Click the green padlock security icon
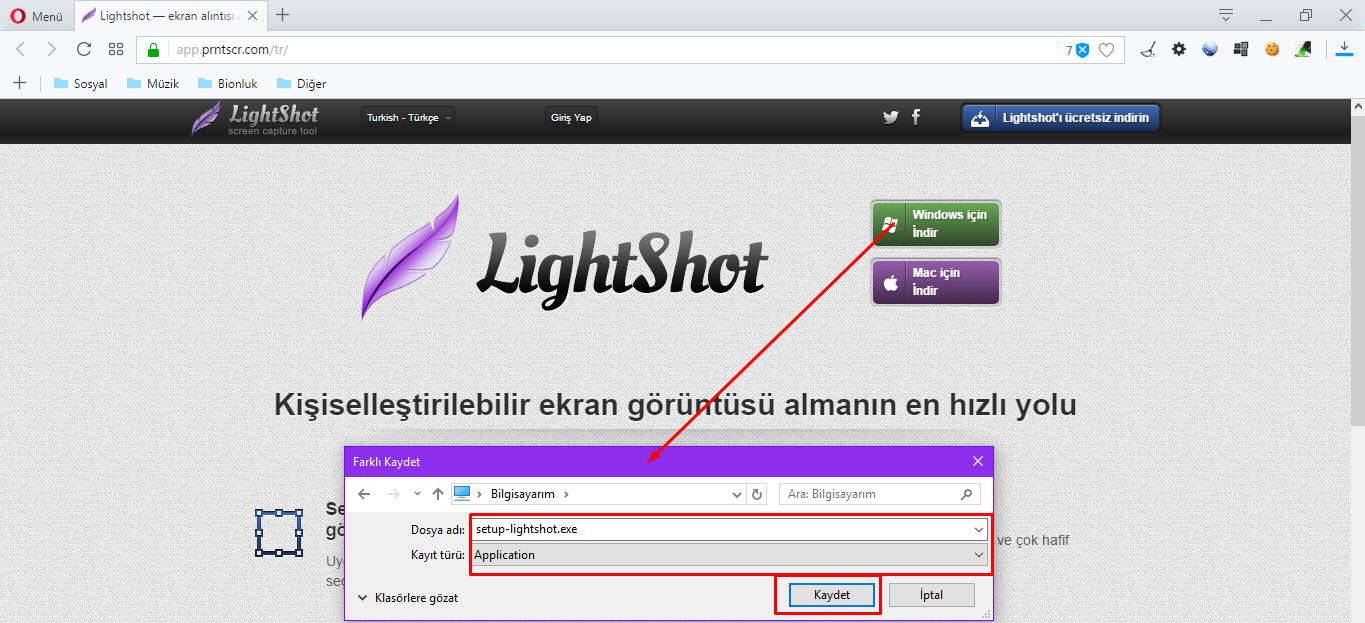Screen dimensions: 1365x623 tap(154, 49)
